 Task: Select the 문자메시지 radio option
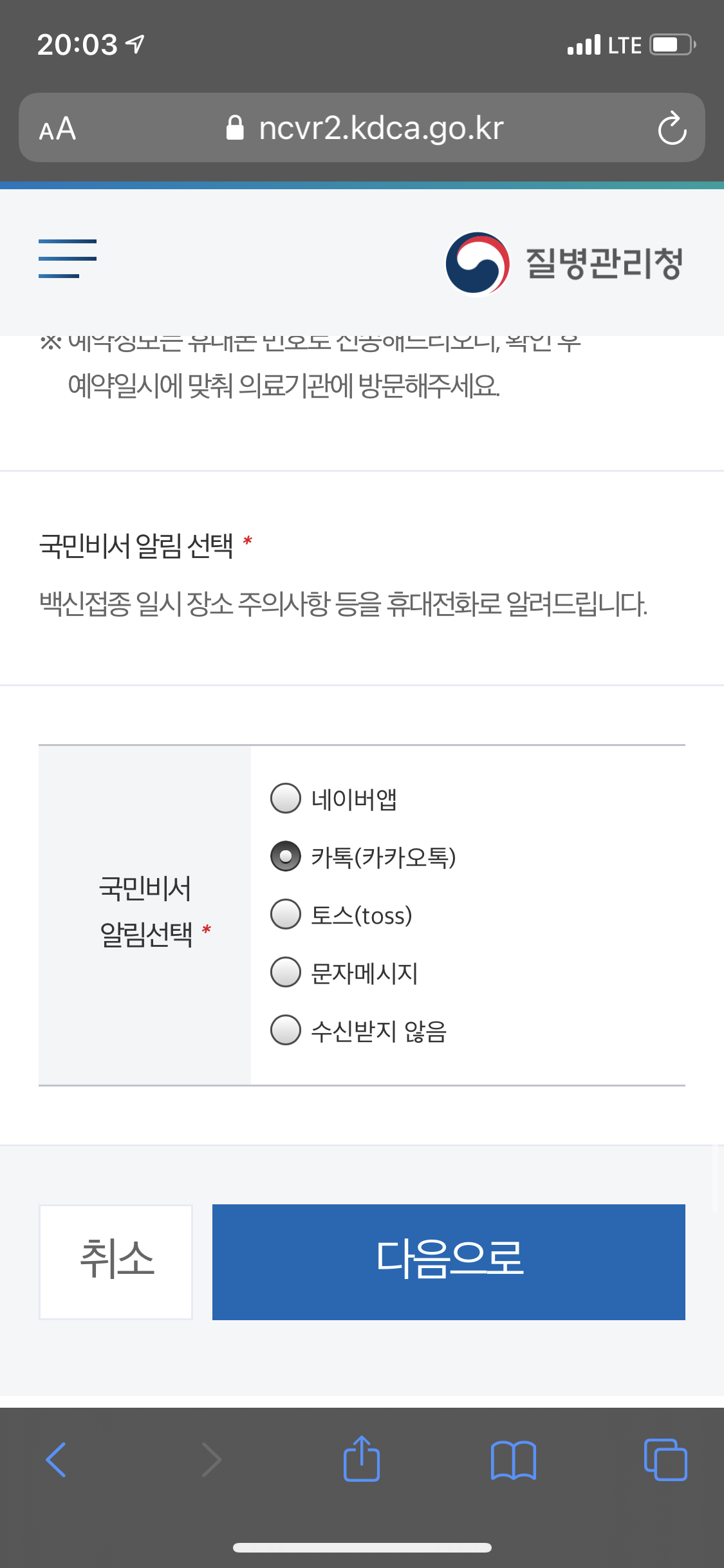pos(286,972)
